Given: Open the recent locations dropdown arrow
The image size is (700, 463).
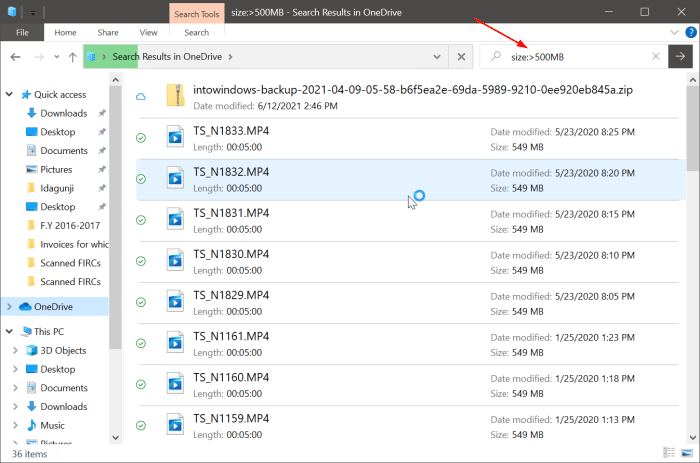Looking at the screenshot, I should tap(57, 57).
